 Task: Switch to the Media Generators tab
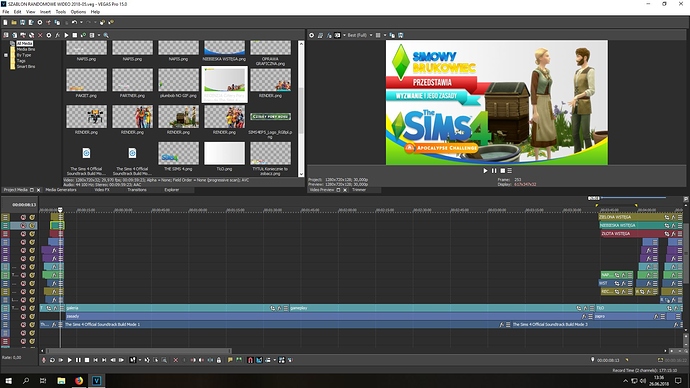(x=61, y=190)
